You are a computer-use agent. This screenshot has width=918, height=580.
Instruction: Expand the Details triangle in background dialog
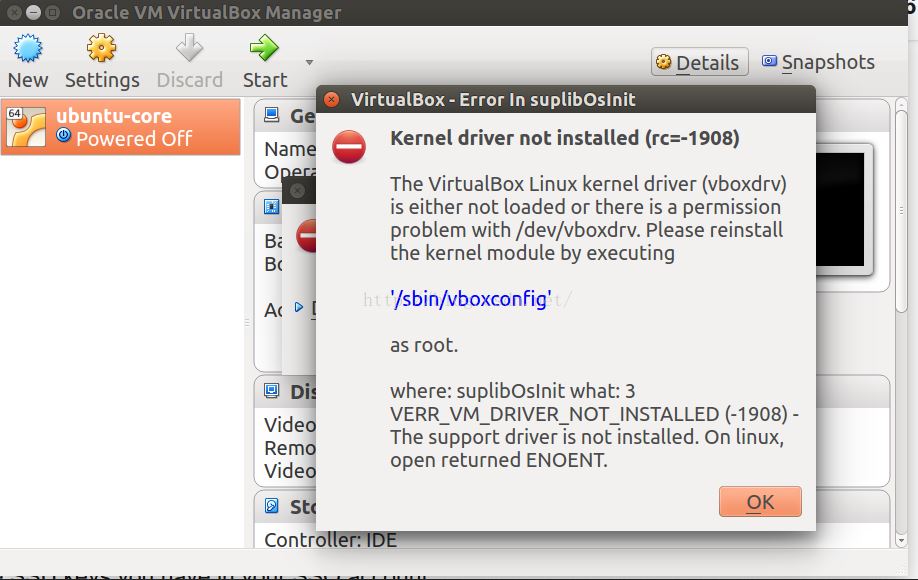tap(299, 307)
